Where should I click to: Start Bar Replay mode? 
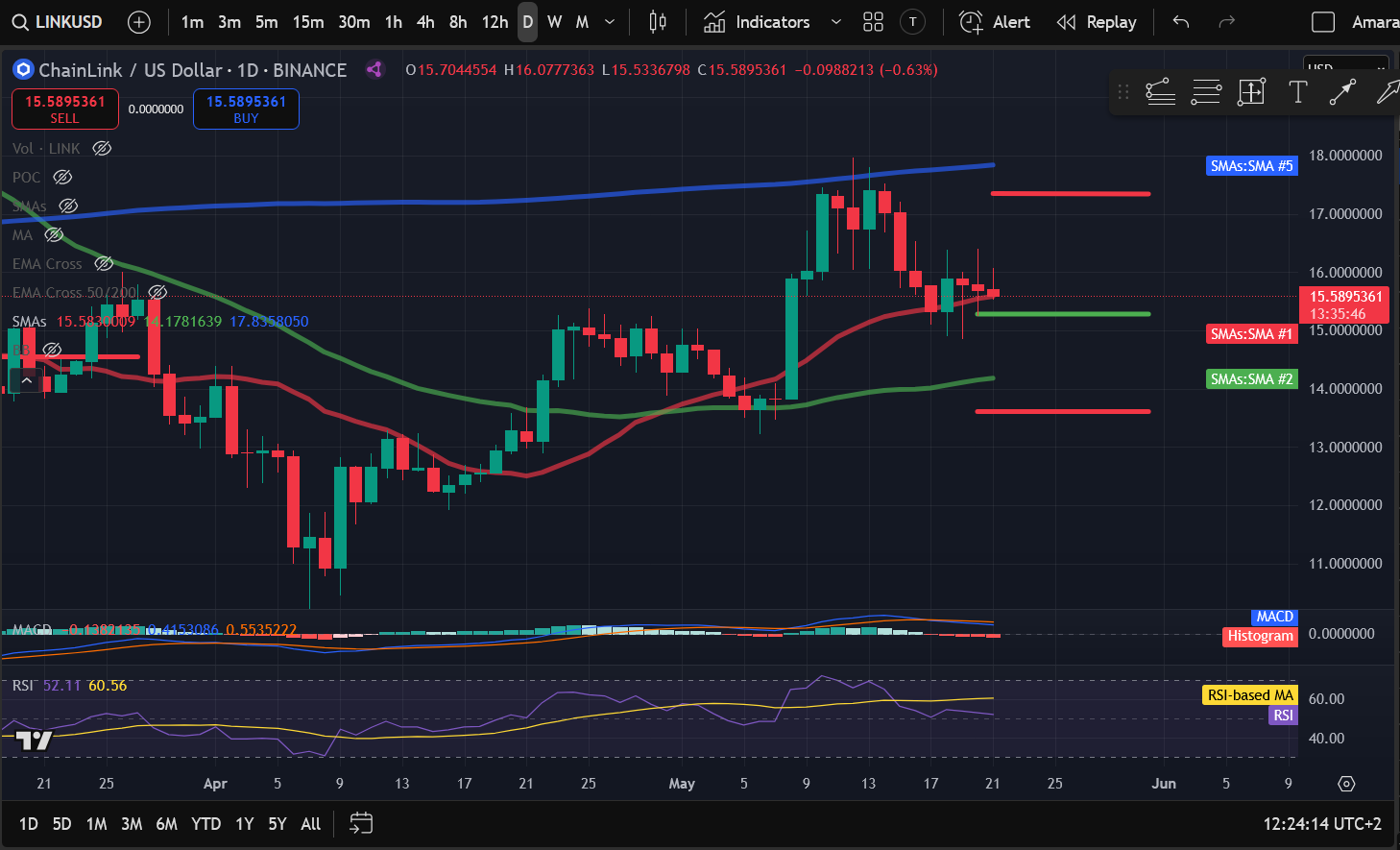tap(1097, 22)
